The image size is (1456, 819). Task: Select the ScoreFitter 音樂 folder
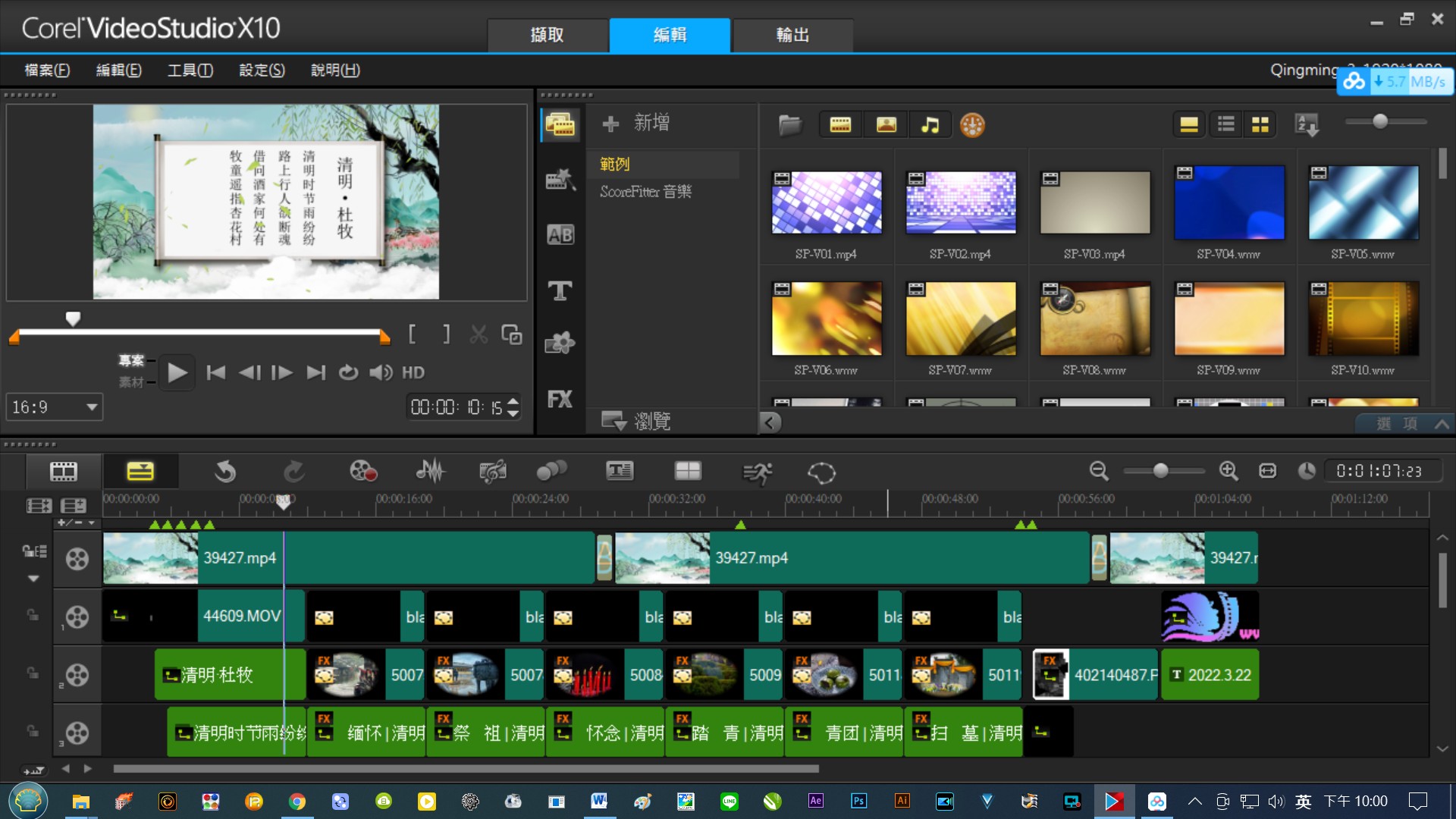pyautogui.click(x=646, y=192)
